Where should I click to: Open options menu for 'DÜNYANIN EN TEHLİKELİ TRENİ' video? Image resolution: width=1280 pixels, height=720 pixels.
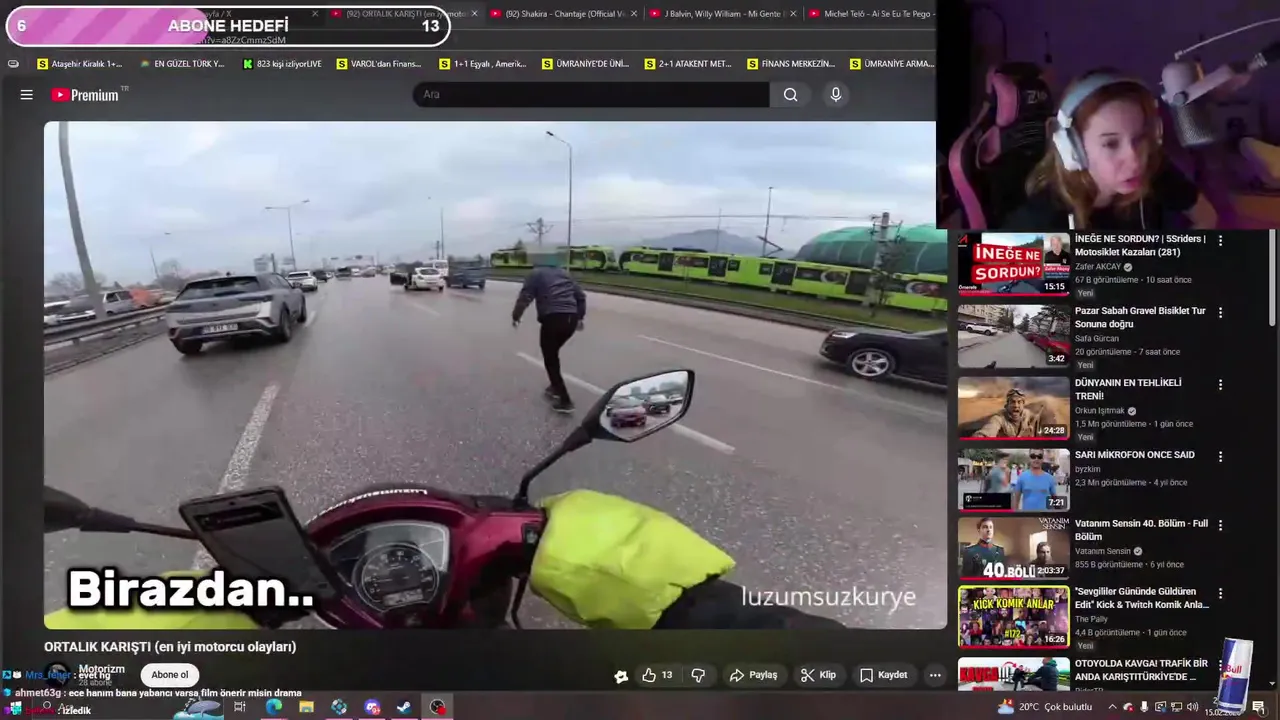click(1220, 384)
